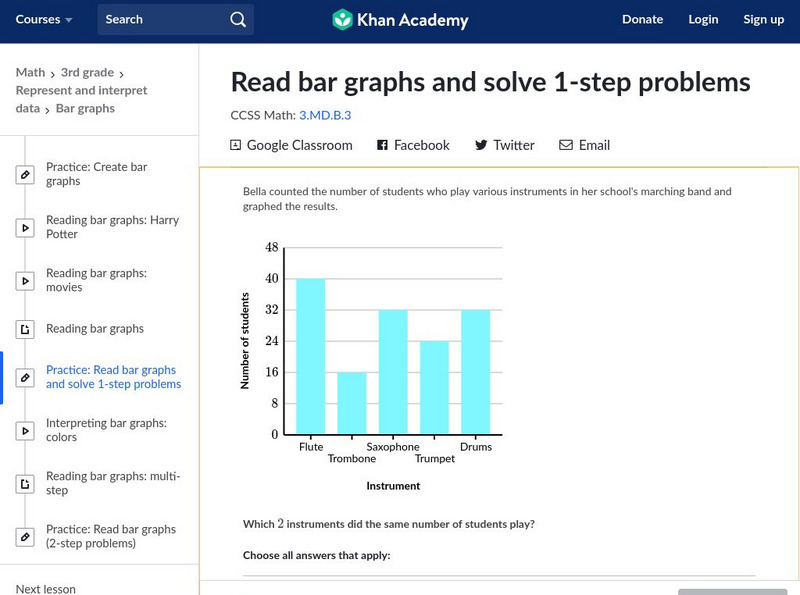Open Practice: Read bar graphs (2-step problems)
800x595 pixels.
pyautogui.click(x=111, y=536)
